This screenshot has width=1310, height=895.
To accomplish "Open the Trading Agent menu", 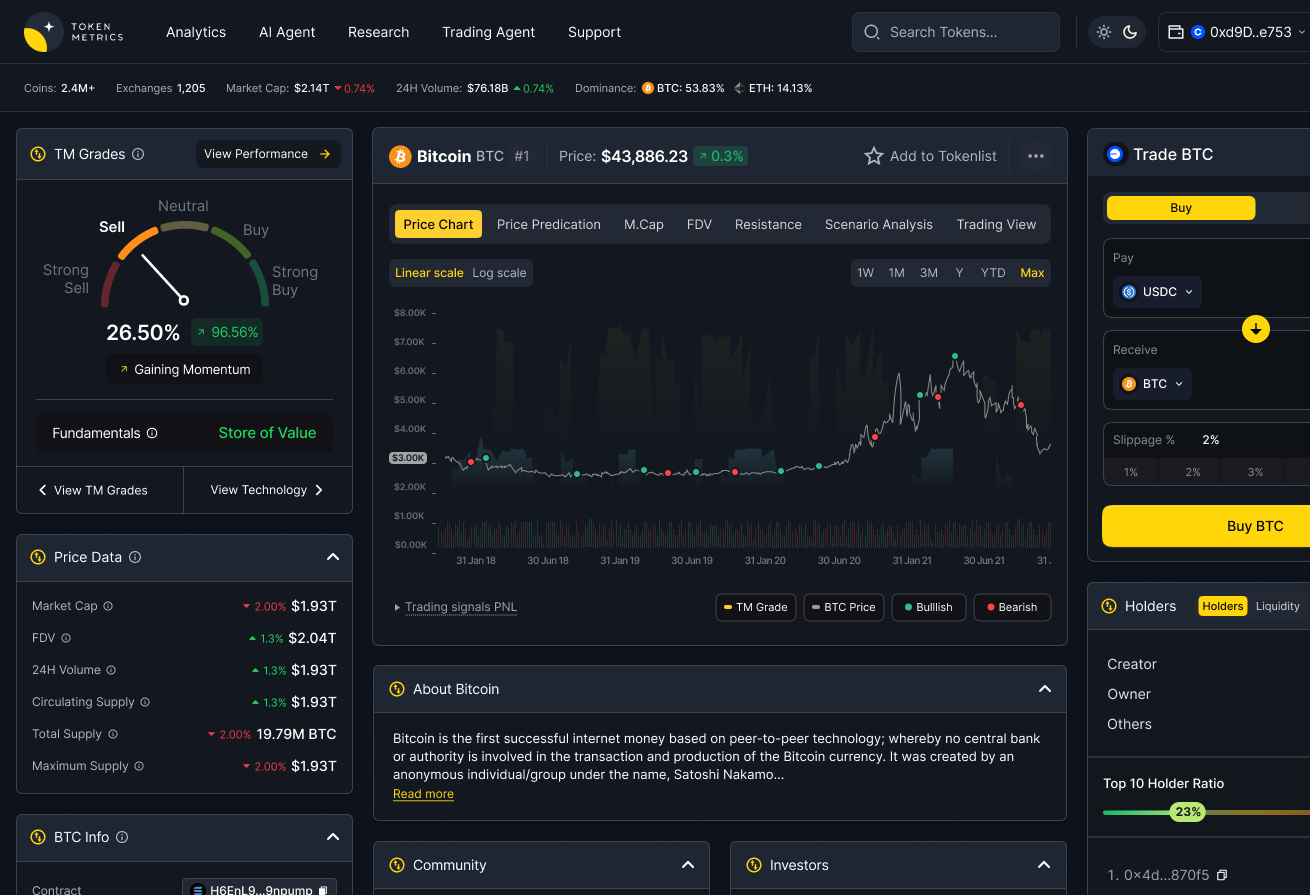I will pos(488,32).
